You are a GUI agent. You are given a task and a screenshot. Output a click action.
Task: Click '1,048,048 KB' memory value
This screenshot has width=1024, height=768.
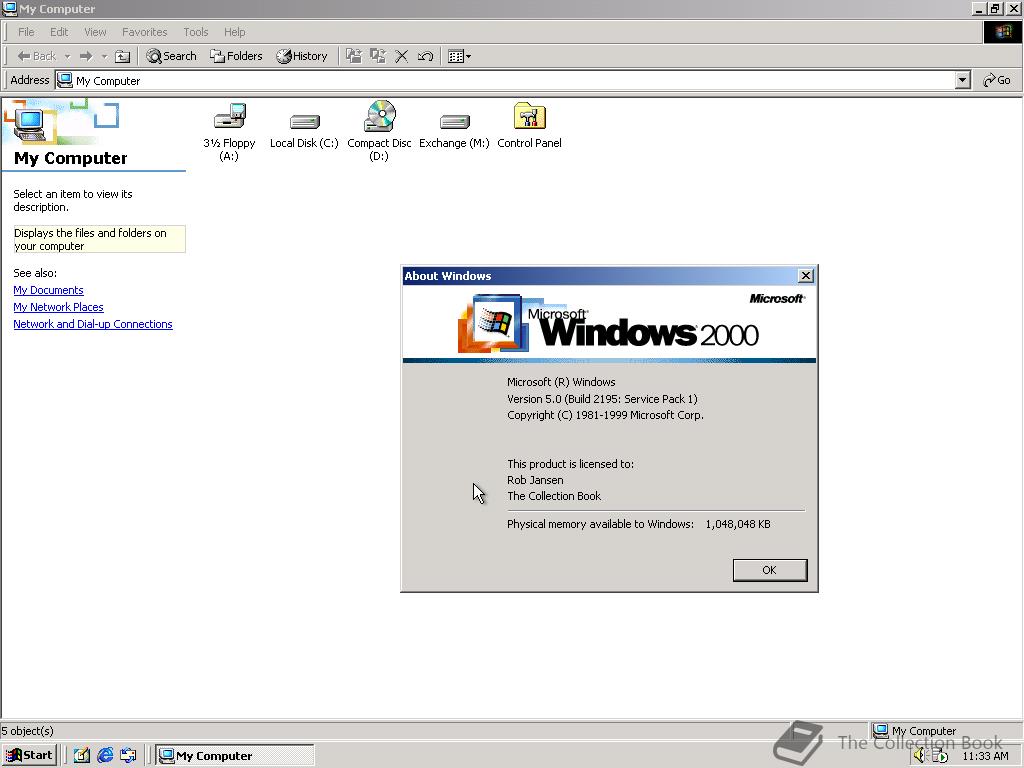738,524
